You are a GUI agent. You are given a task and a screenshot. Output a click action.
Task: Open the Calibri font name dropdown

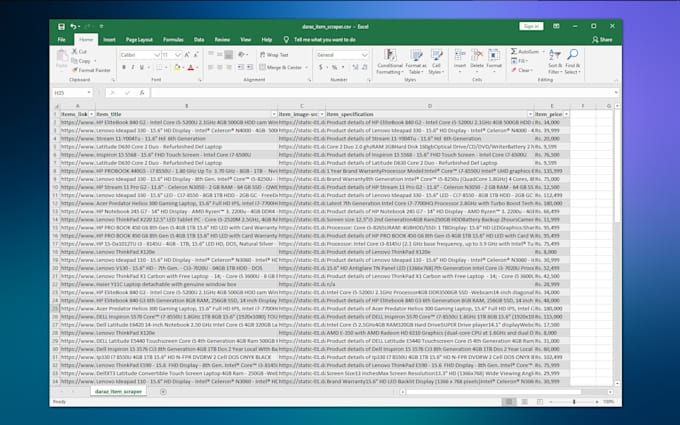pyautogui.click(x=157, y=55)
